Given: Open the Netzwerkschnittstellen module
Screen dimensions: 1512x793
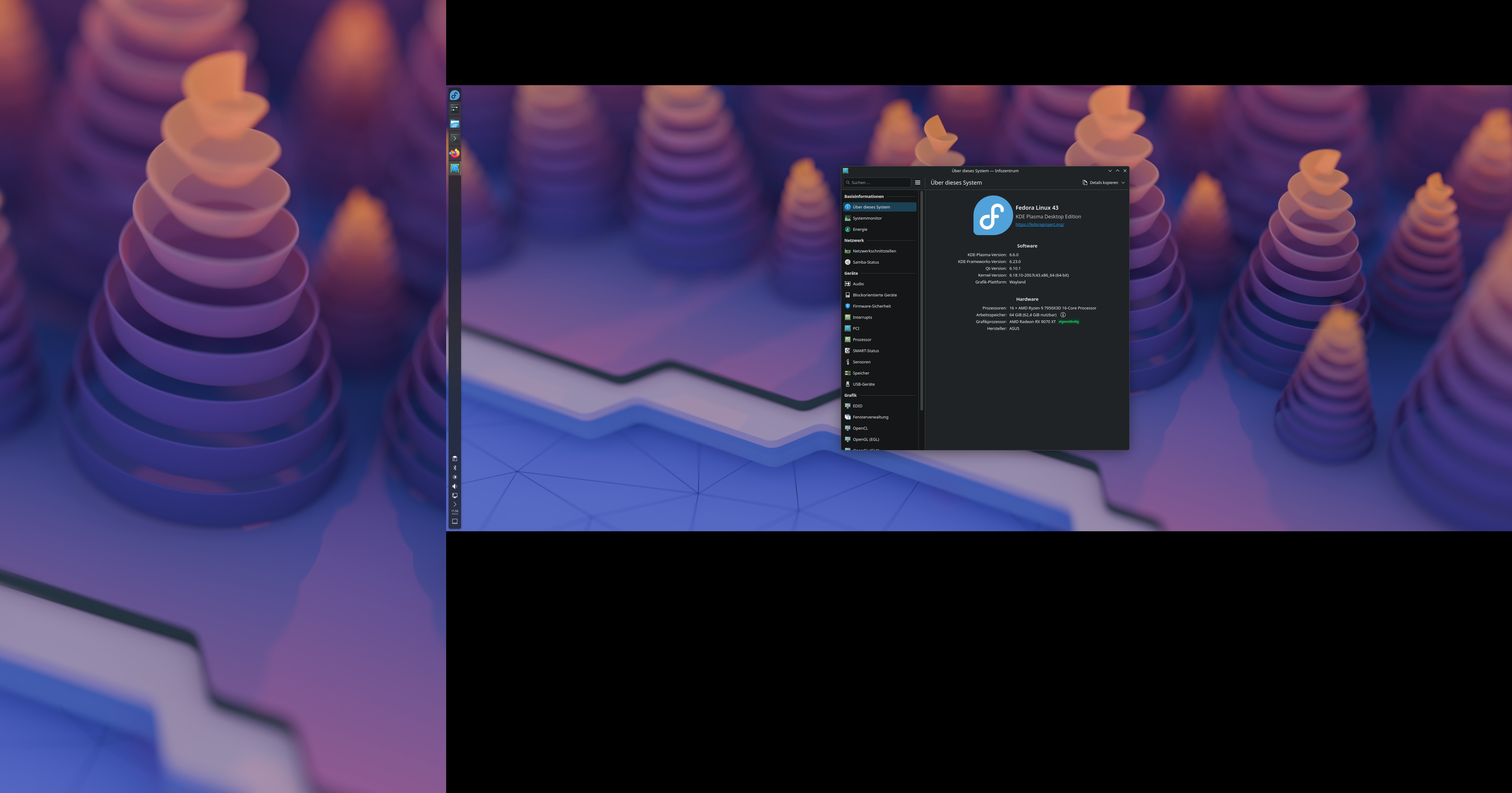Looking at the screenshot, I should point(874,251).
